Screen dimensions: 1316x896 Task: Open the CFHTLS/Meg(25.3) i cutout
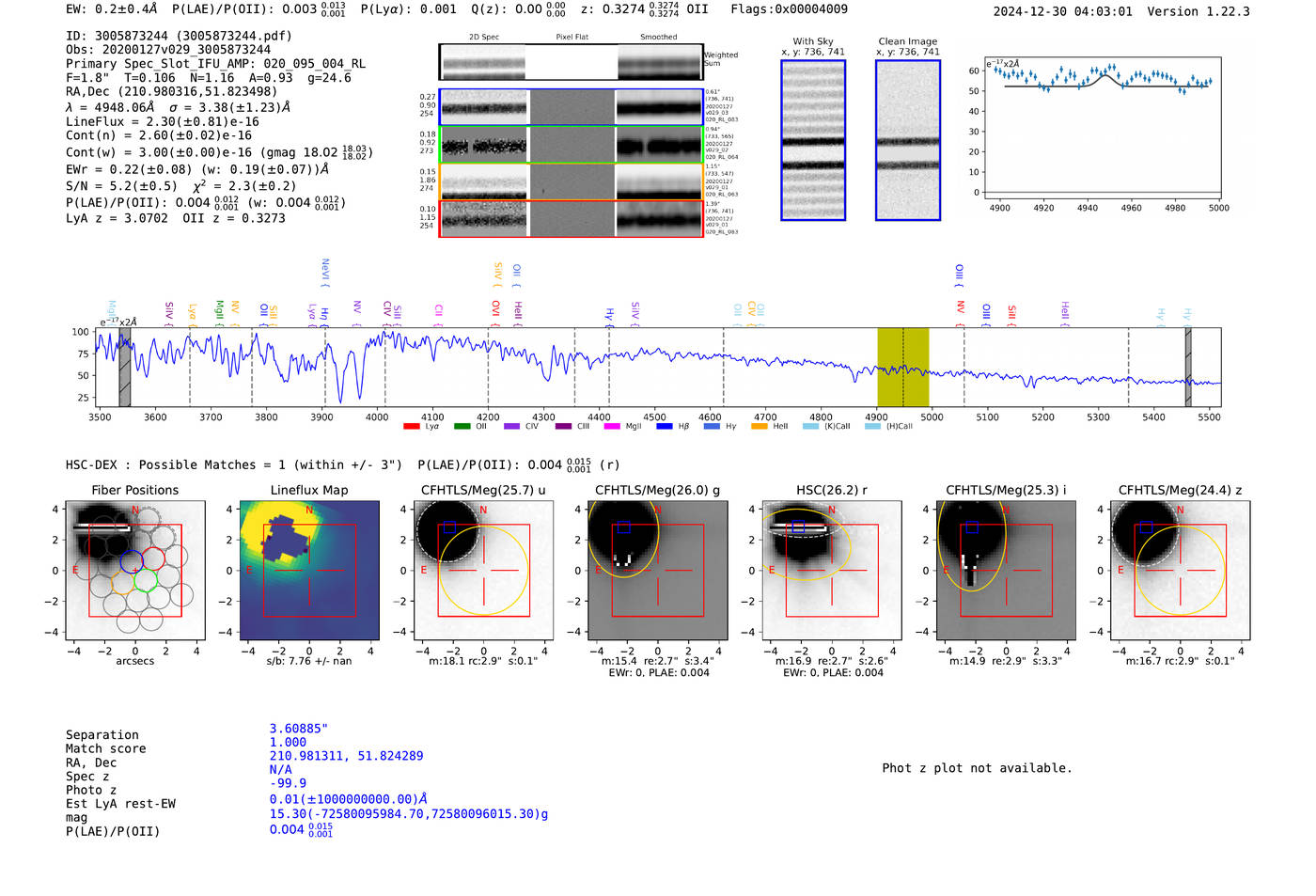click(1006, 570)
